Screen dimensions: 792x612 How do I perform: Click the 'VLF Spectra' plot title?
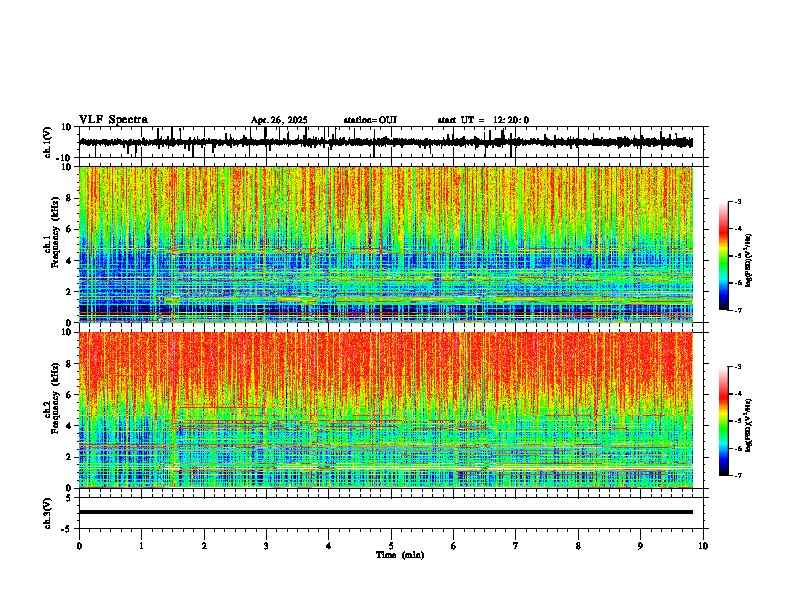click(113, 120)
